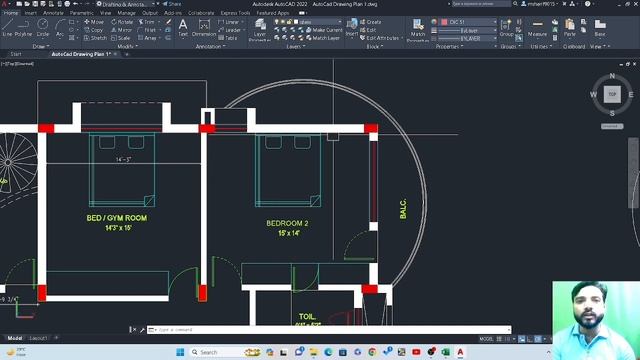Screen dimensions: 640x360
Task: Click the Measure tool
Action: pyautogui.click(x=537, y=28)
